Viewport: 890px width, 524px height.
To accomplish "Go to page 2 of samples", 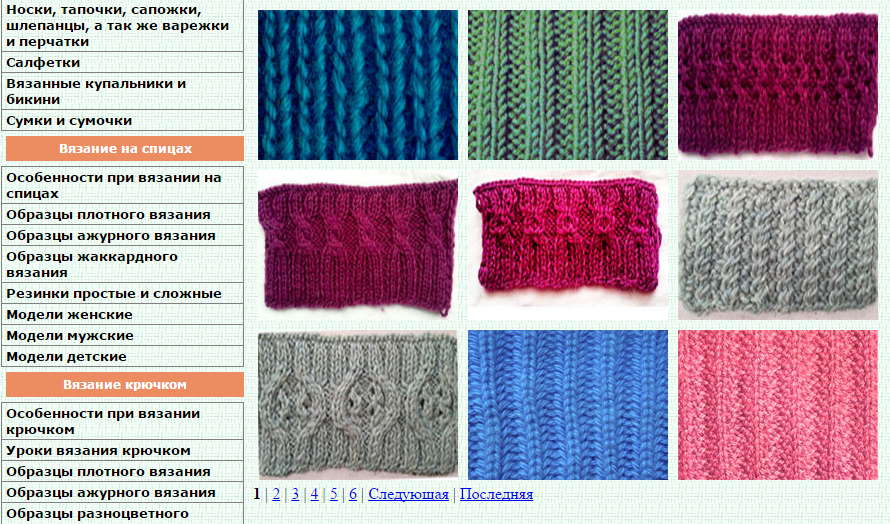I will (276, 494).
